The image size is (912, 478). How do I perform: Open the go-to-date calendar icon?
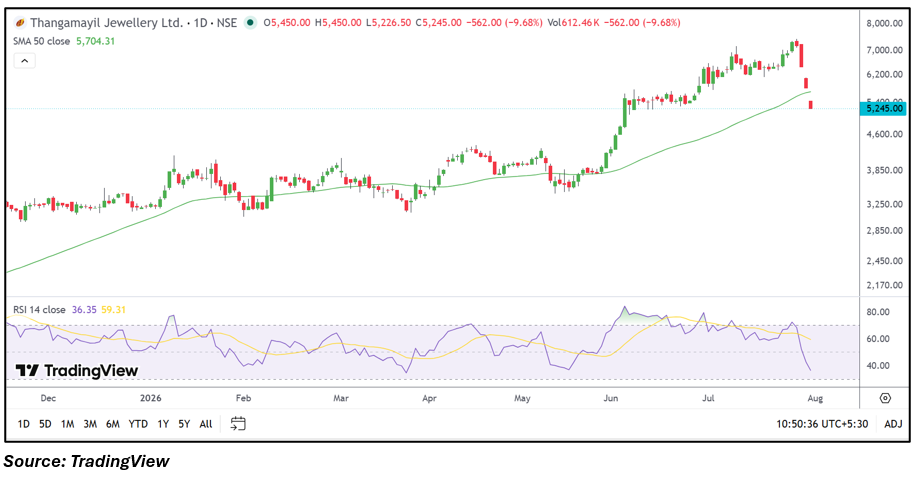click(x=238, y=423)
